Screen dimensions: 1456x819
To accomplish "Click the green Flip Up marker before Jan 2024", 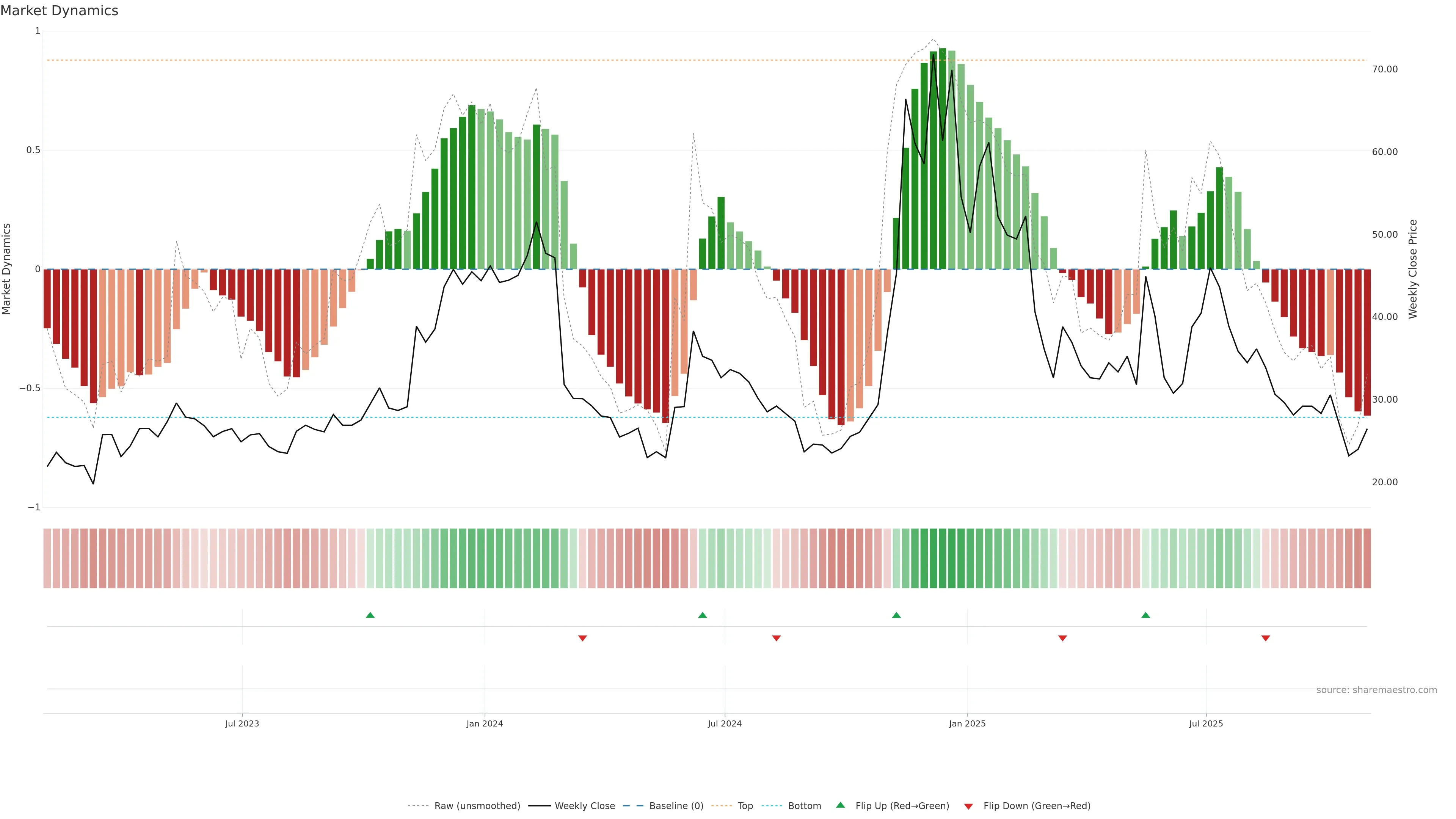I will pos(370,615).
